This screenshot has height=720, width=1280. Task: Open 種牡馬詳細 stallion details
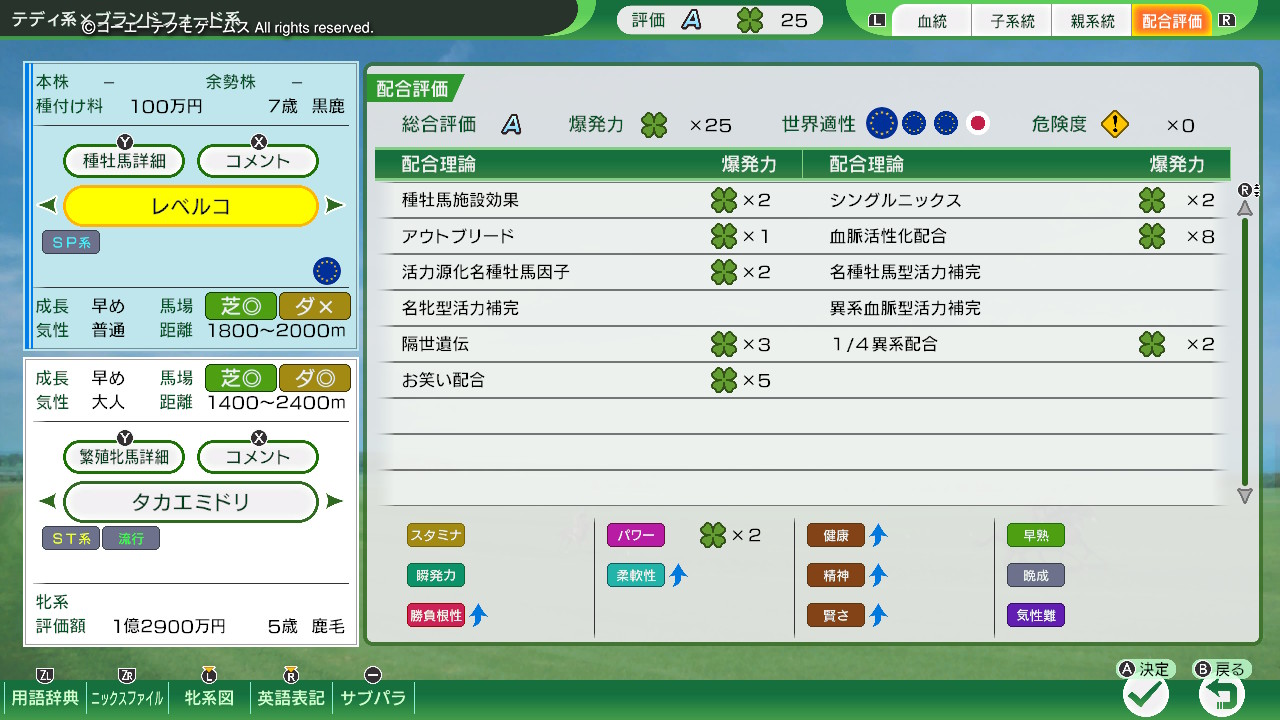coord(125,161)
